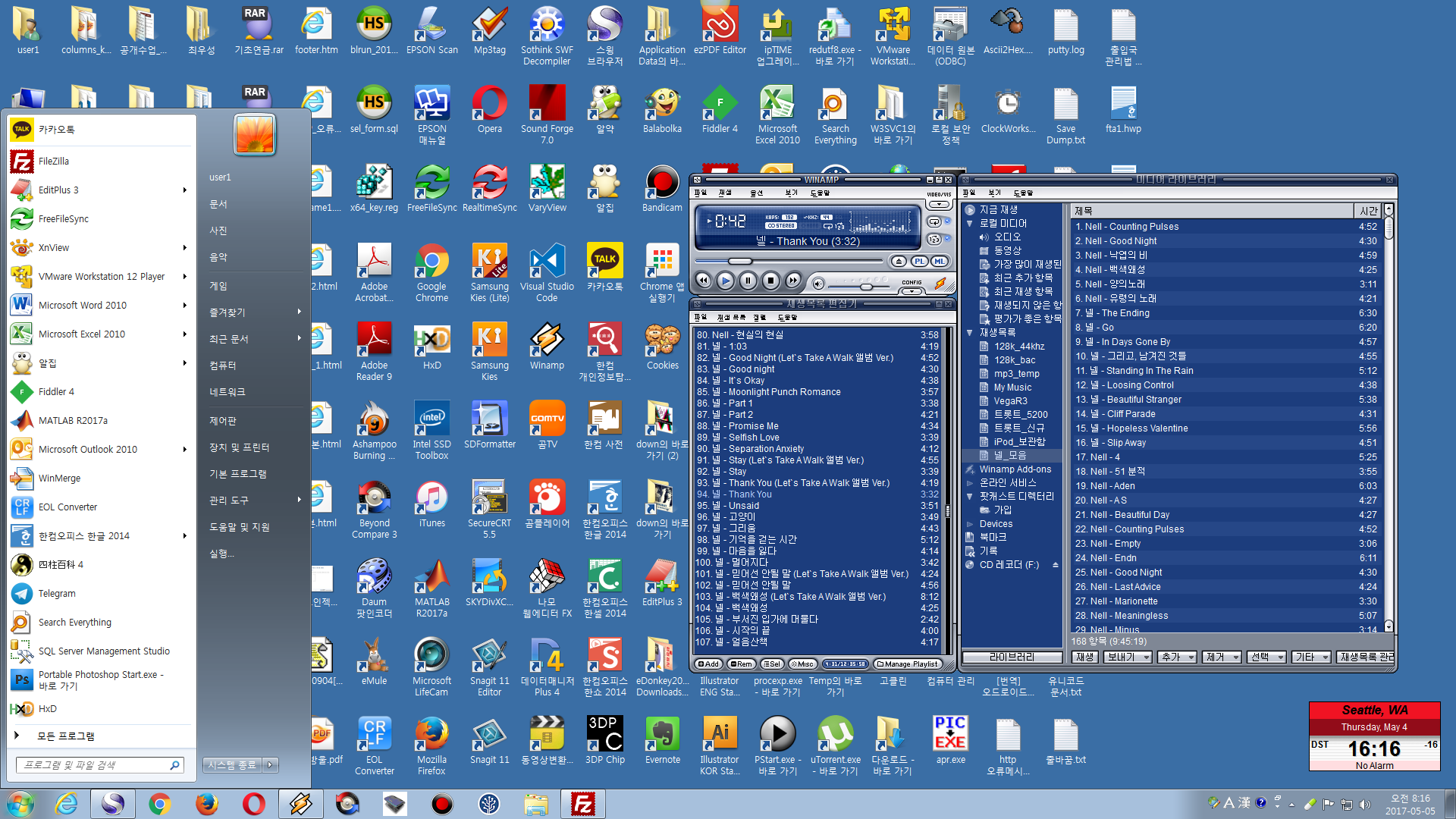Expand the CONFIG drawer in Winamp
Image resolution: width=1456 pixels, height=819 pixels.
912,290
